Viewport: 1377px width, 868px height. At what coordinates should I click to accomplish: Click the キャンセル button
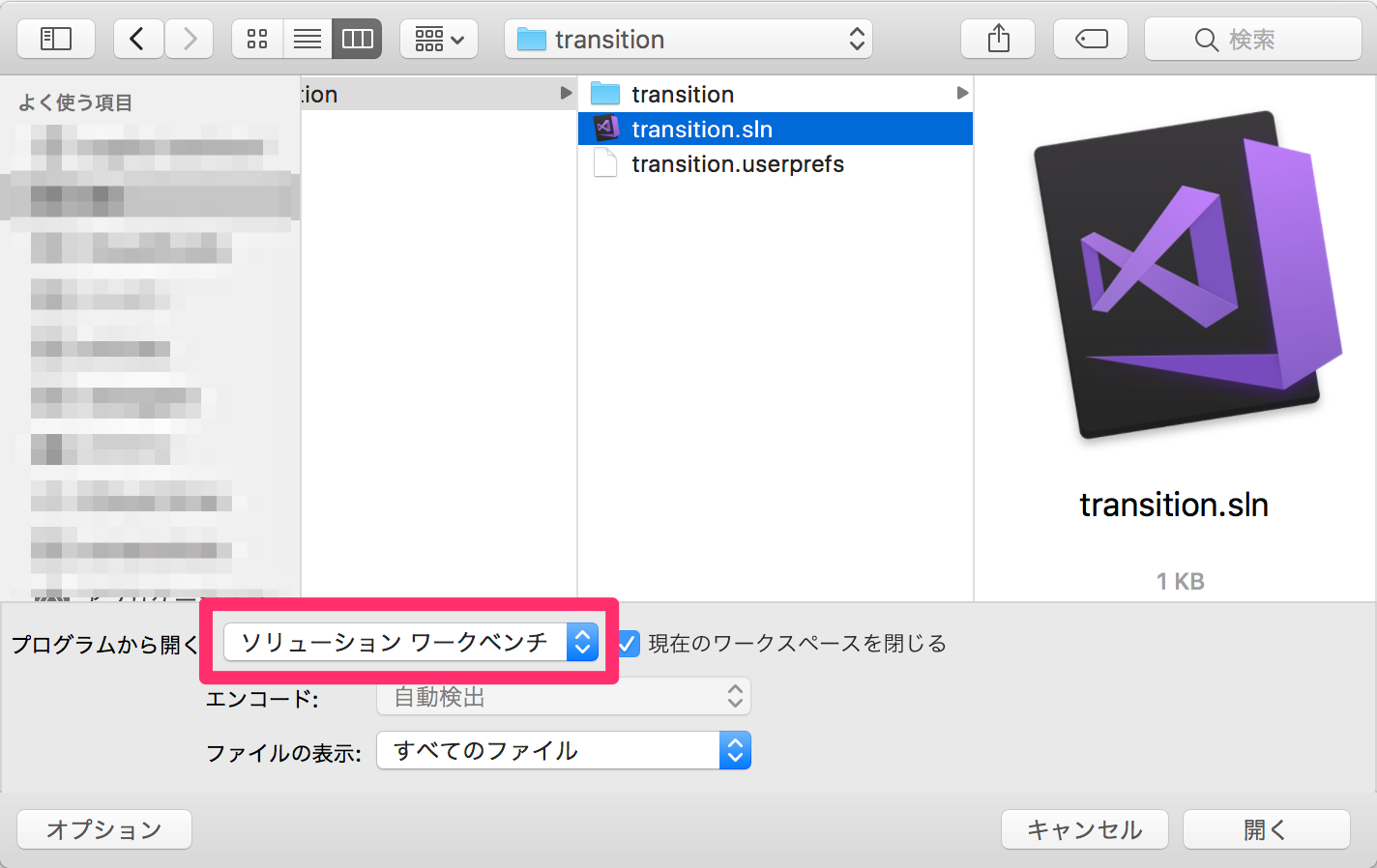pyautogui.click(x=1085, y=829)
